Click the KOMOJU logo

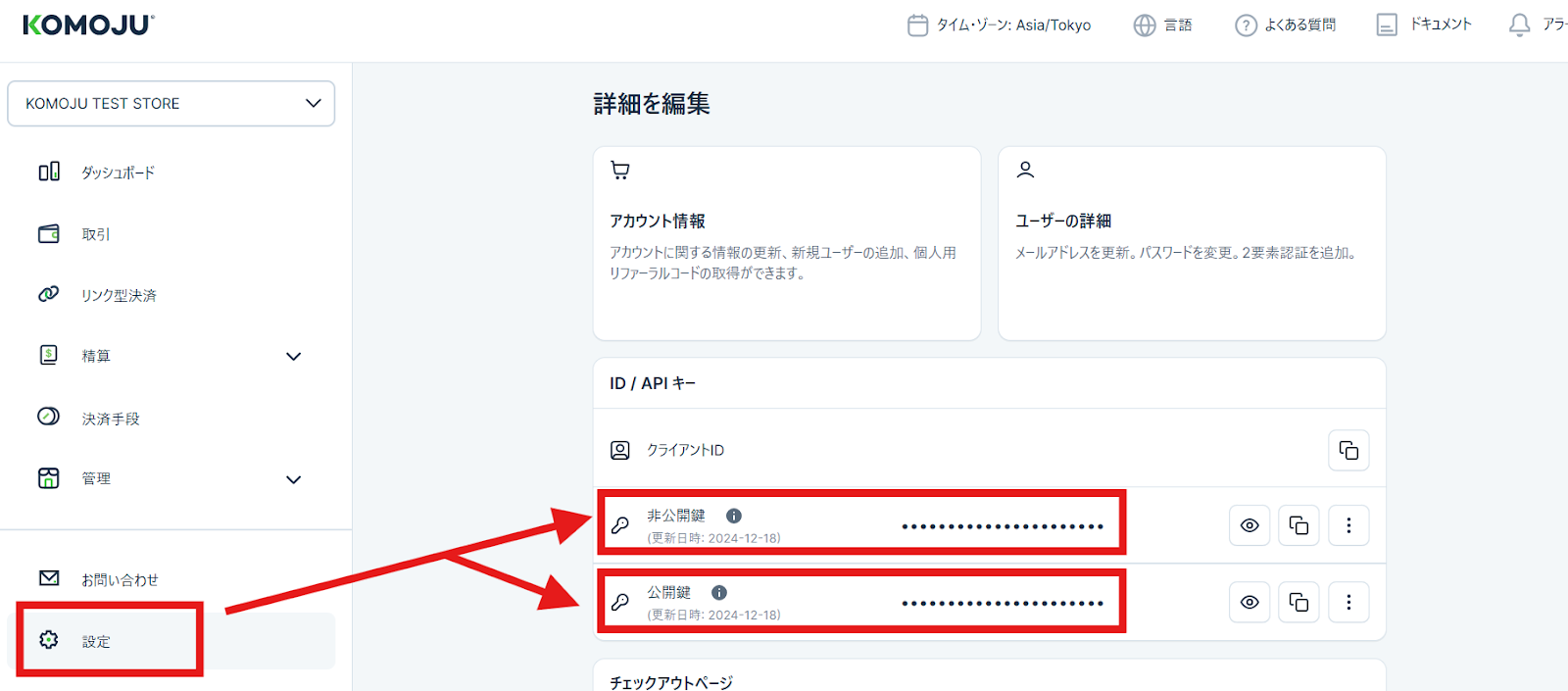[x=88, y=25]
